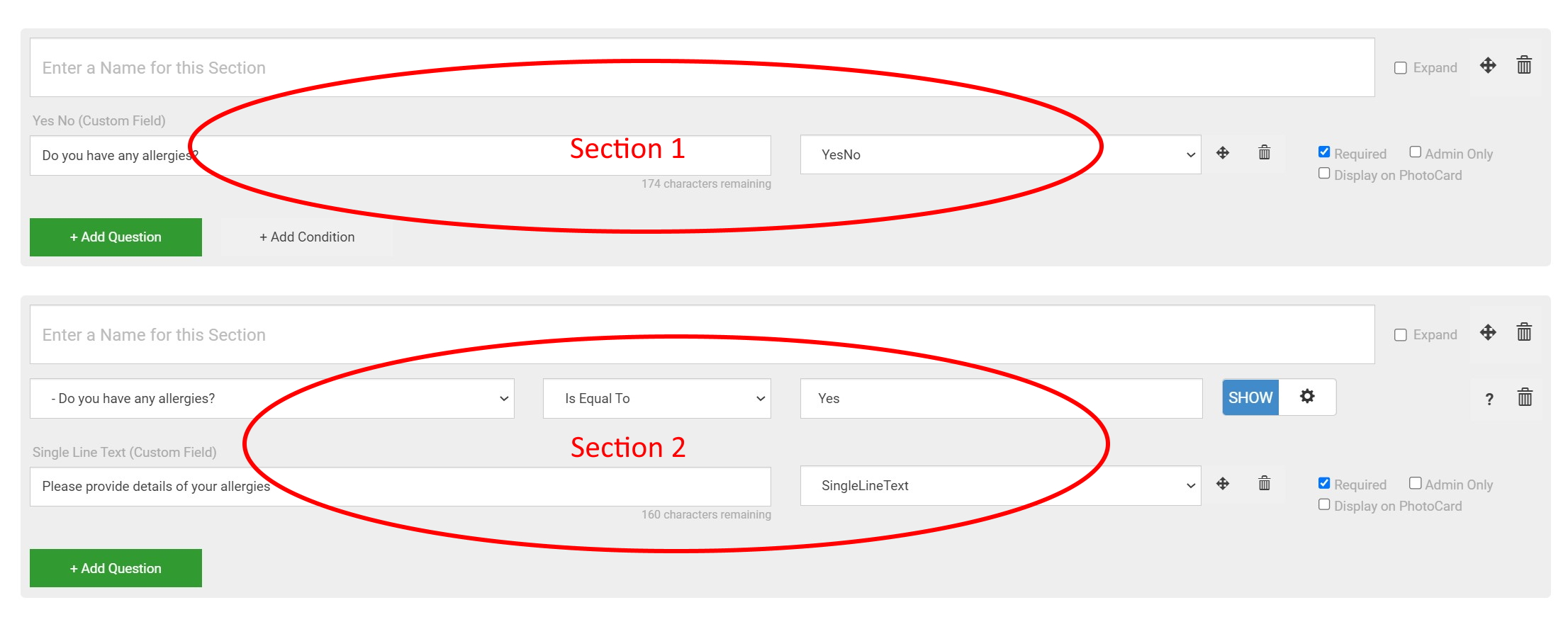This screenshot has width=1568, height=617.
Task: Open the Is Equal To operator dropdown
Action: coord(656,399)
